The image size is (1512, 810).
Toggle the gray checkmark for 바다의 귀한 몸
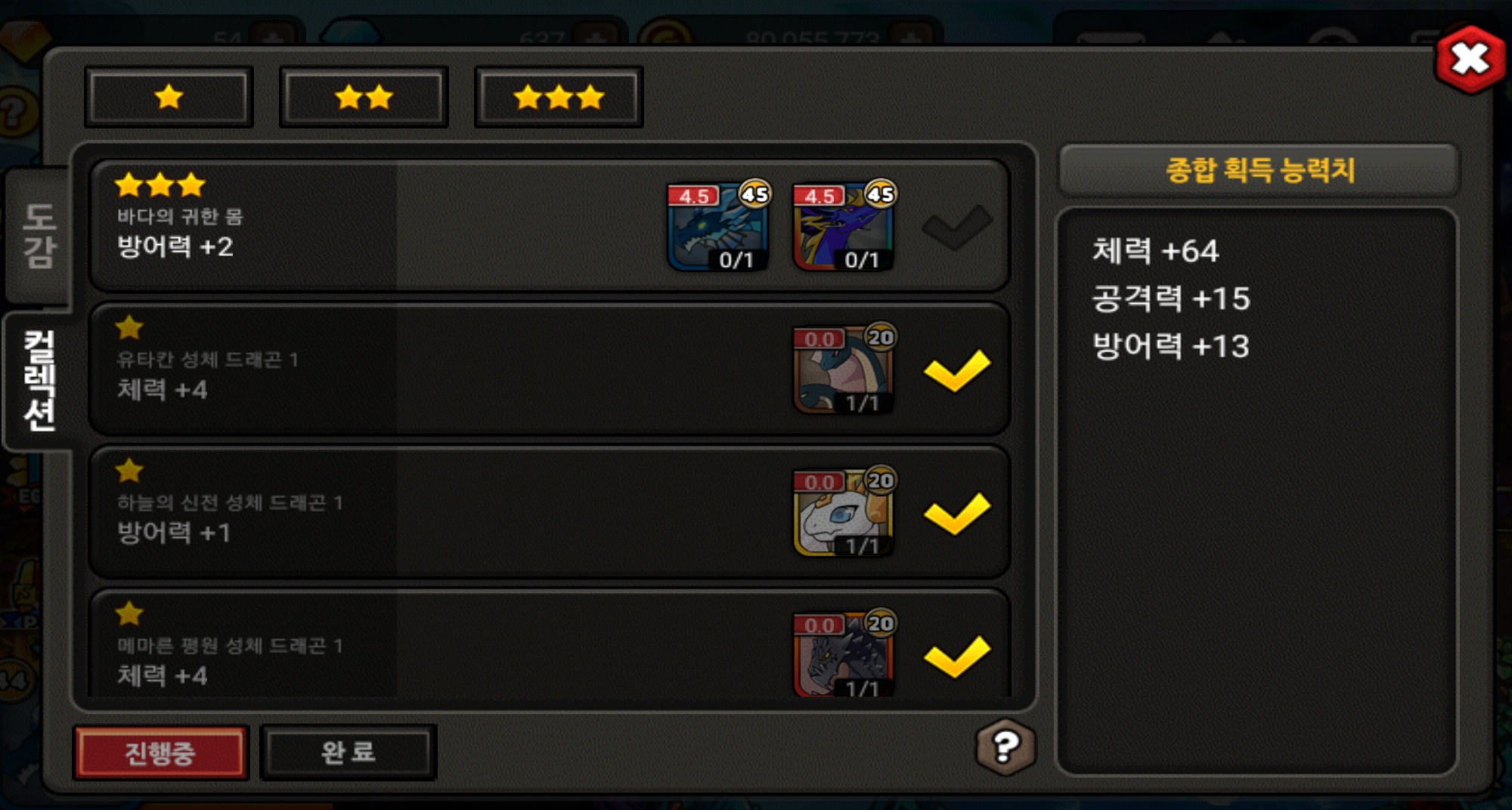click(957, 227)
